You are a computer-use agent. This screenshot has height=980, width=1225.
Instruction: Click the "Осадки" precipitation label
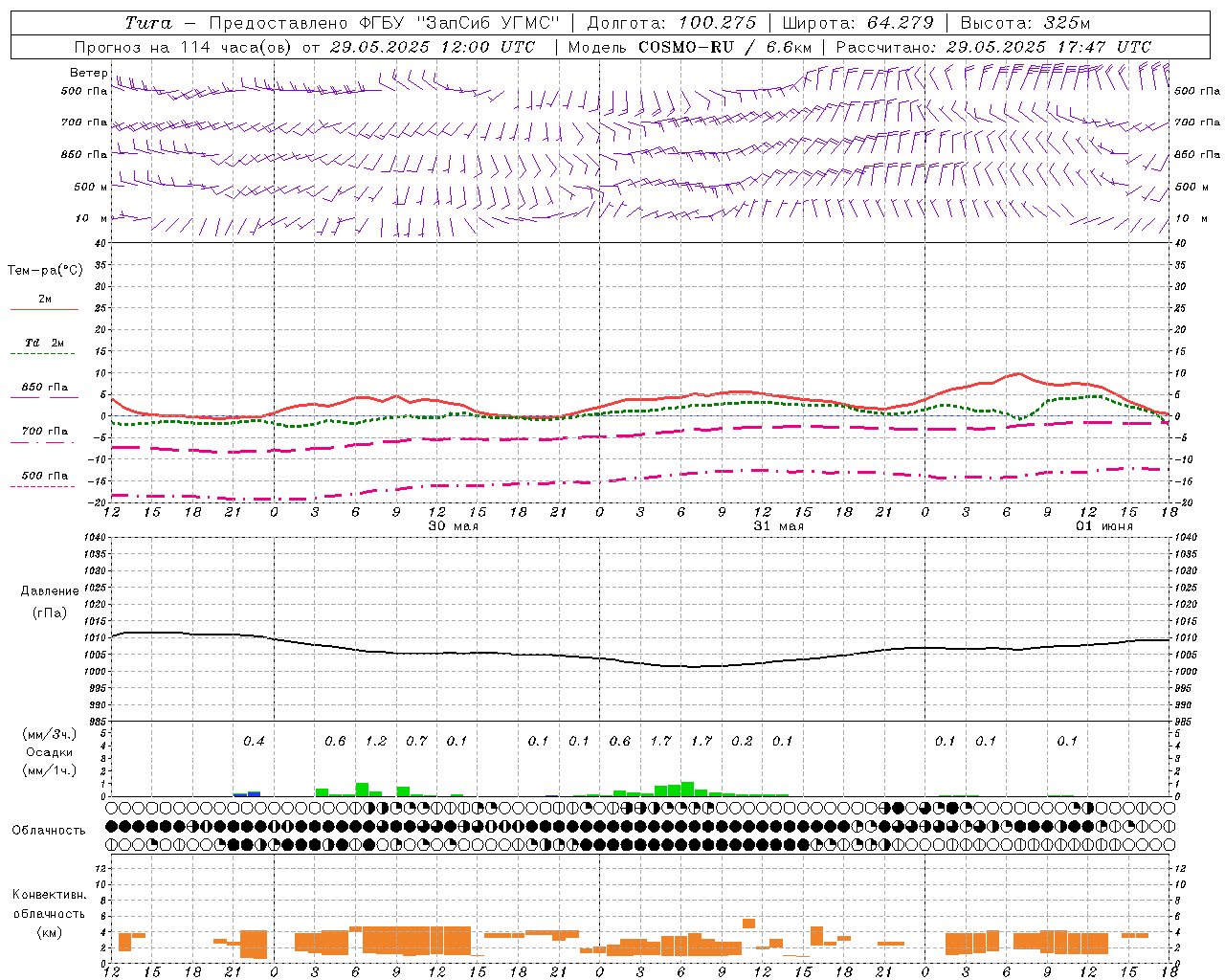49,753
